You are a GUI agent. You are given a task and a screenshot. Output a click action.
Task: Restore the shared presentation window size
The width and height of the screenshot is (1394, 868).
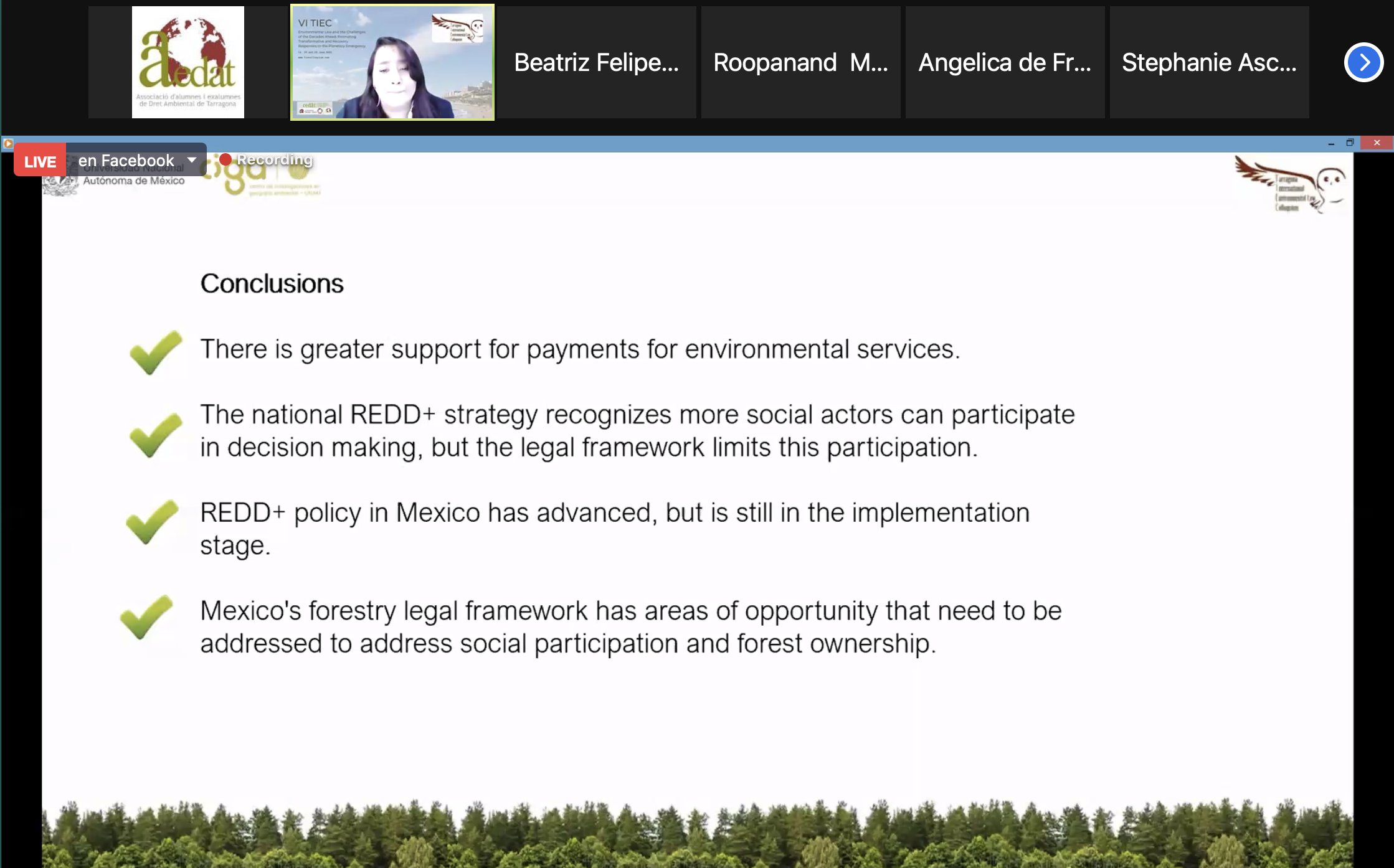[1350, 143]
